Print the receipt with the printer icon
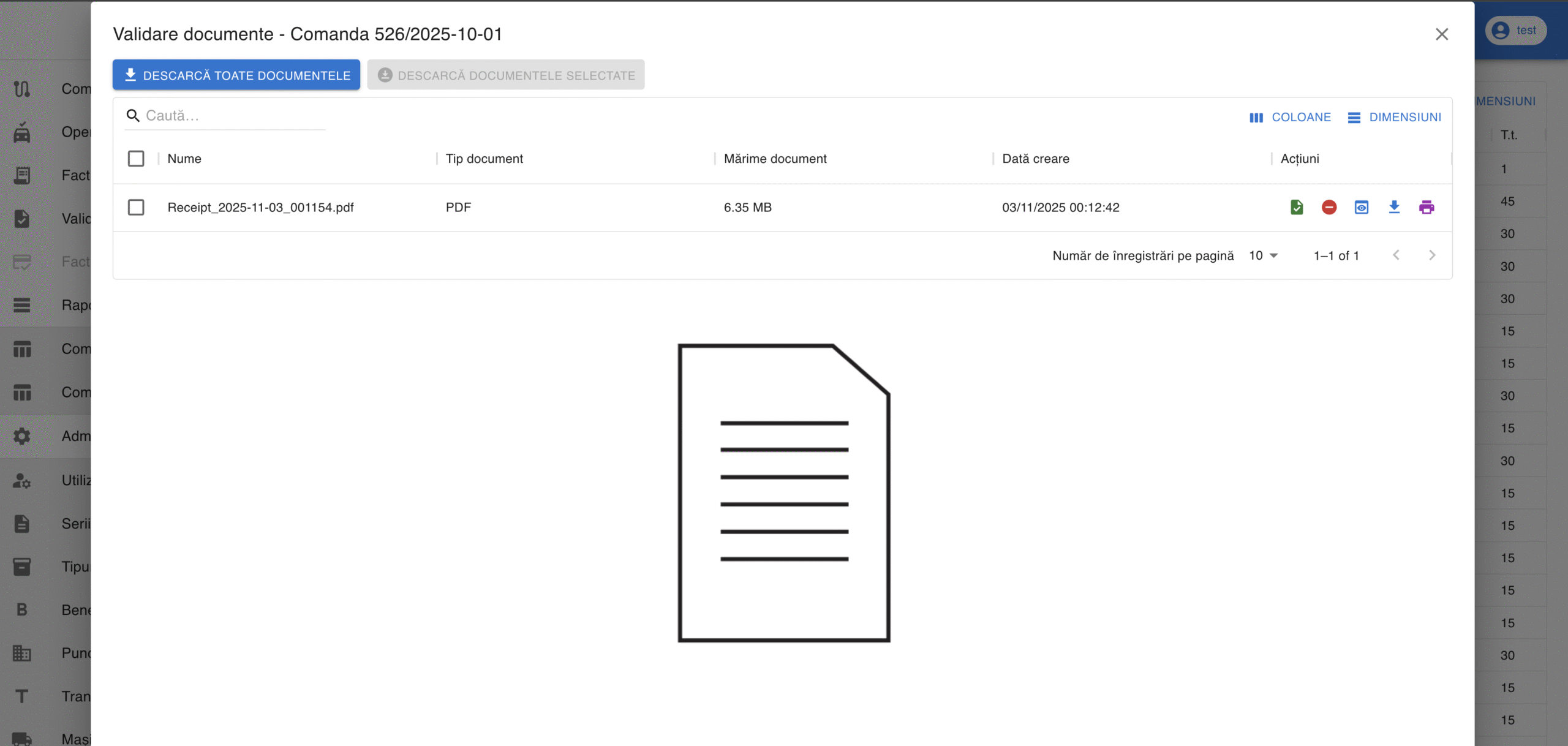Screen dimensions: 1568x746 click(1427, 207)
